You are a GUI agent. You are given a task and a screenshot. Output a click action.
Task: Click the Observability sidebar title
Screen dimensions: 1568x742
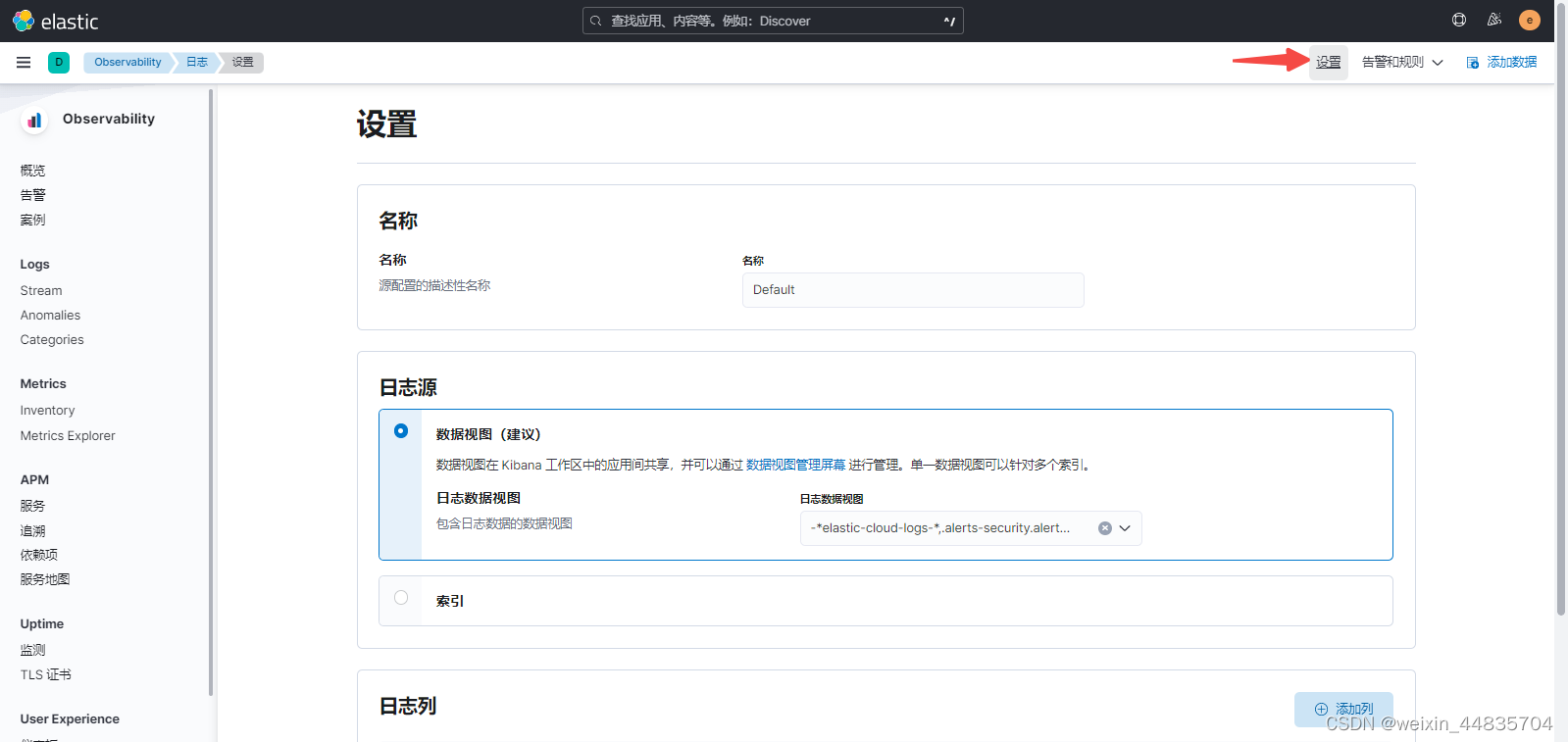[109, 119]
